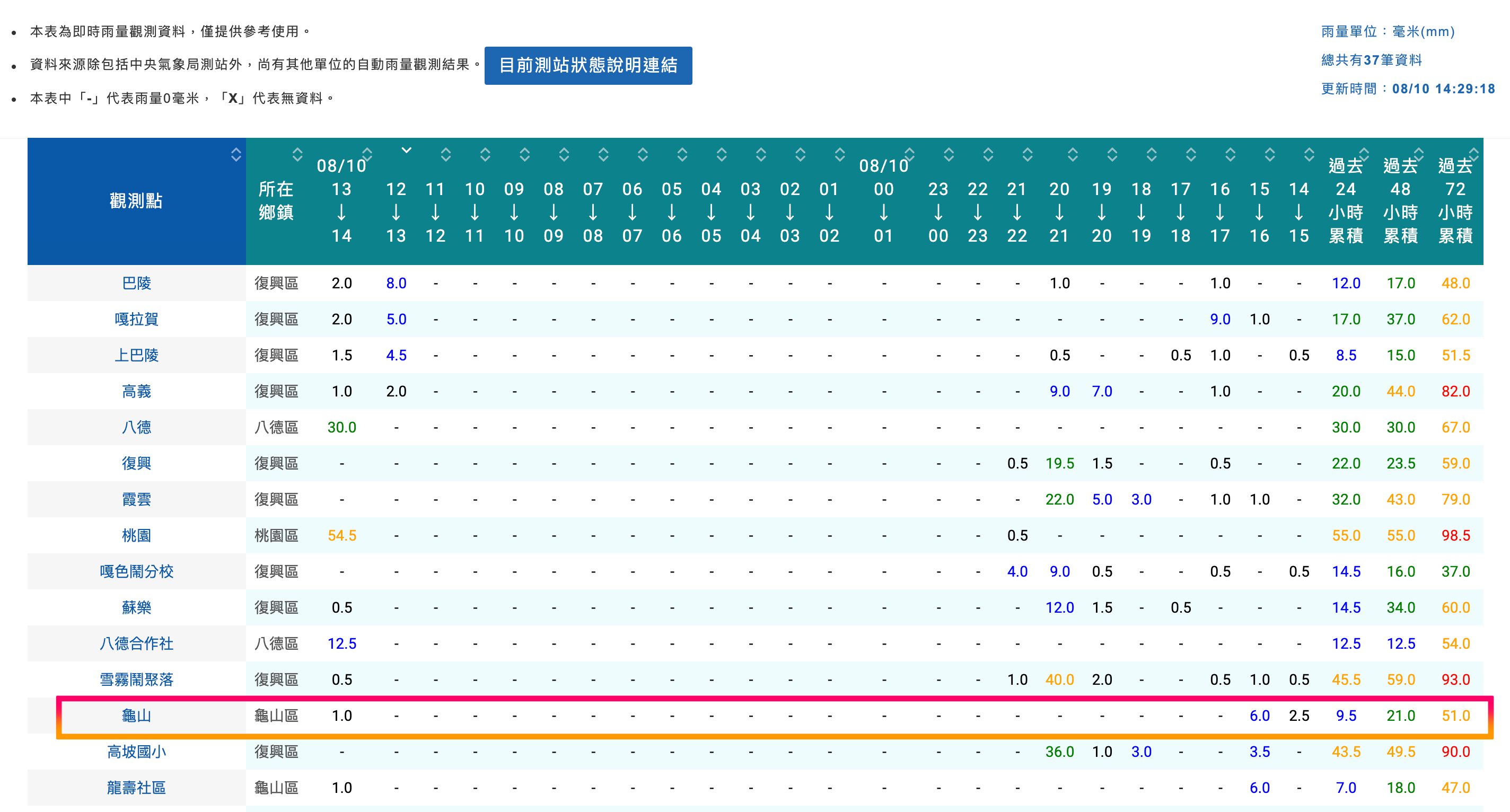Sort by the 13→14 hour column
This screenshot has height=812, width=1510.
pyautogui.click(x=367, y=155)
